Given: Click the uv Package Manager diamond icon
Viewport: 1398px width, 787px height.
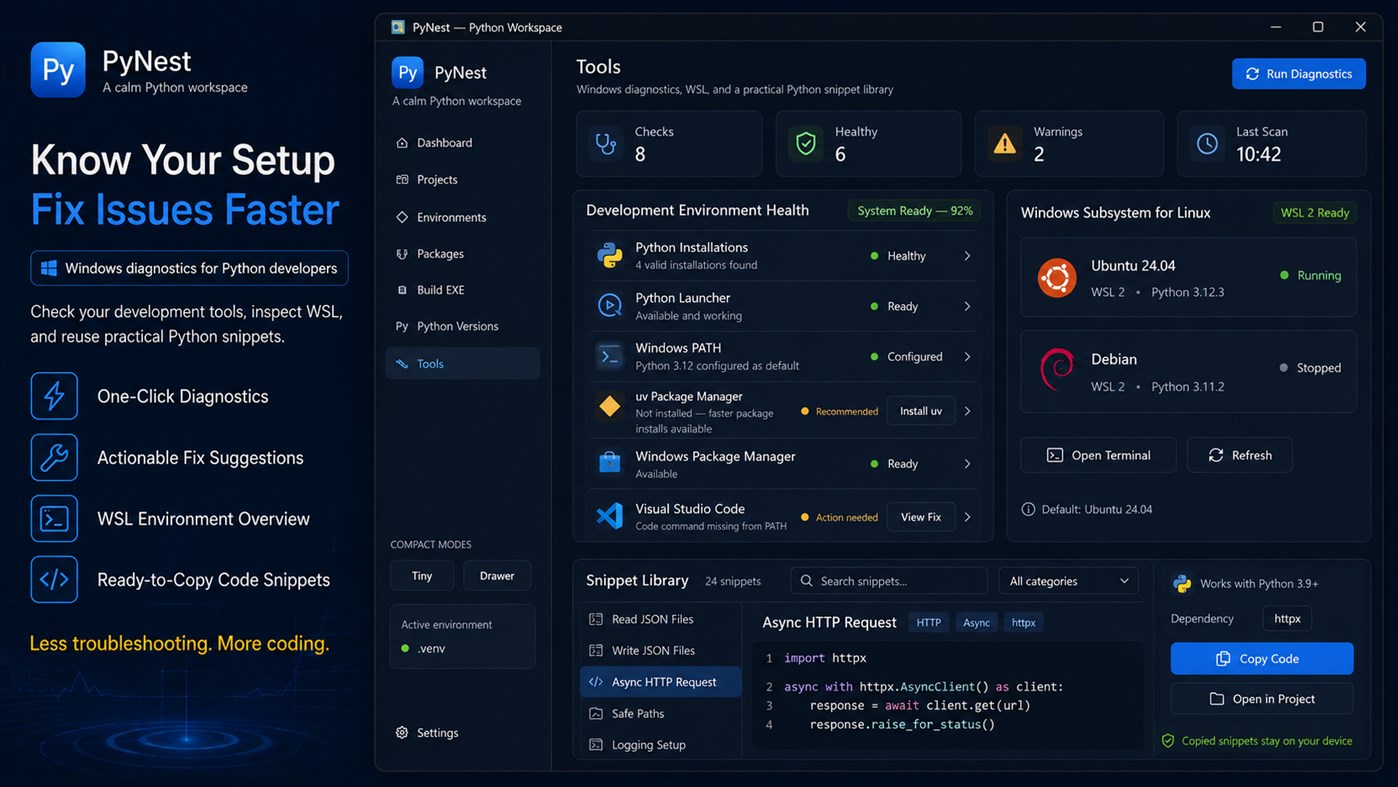Looking at the screenshot, I should pos(610,407).
